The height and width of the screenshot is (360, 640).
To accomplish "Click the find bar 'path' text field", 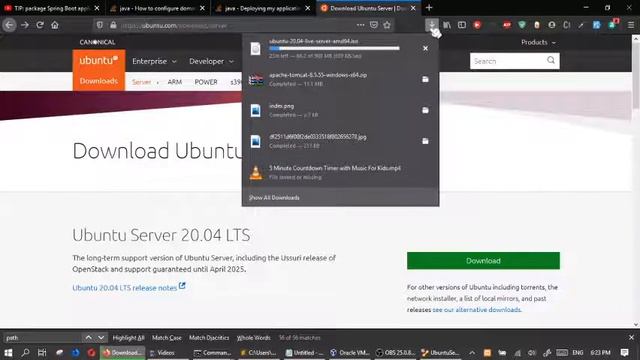I will tap(42, 338).
